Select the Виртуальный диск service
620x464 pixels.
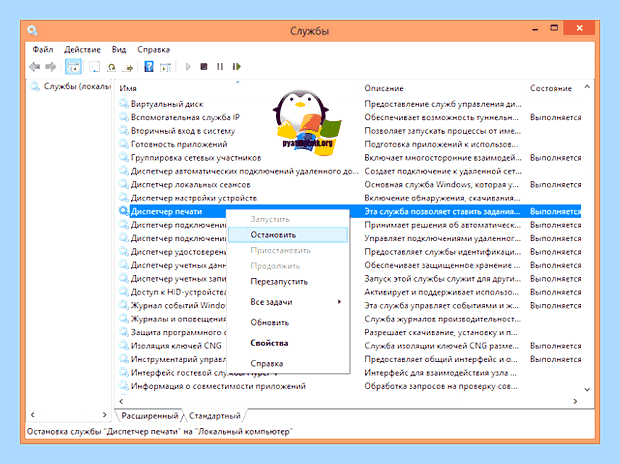[167, 104]
